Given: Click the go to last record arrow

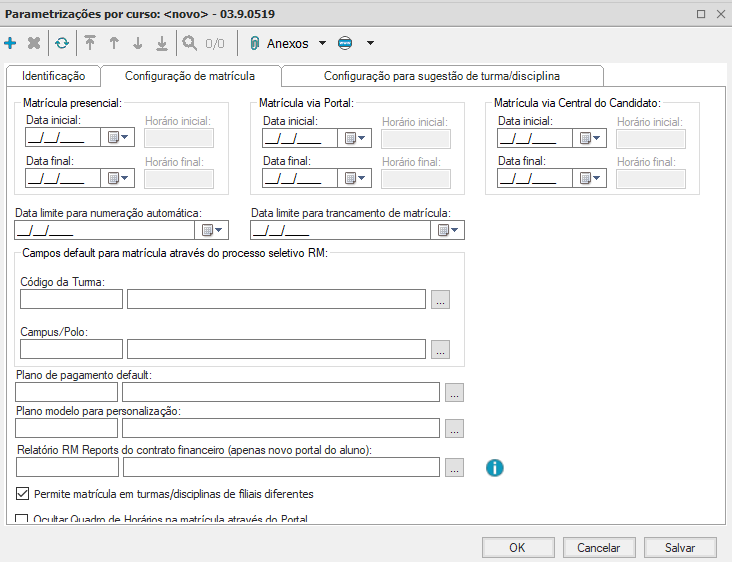Looking at the screenshot, I should coord(162,44).
